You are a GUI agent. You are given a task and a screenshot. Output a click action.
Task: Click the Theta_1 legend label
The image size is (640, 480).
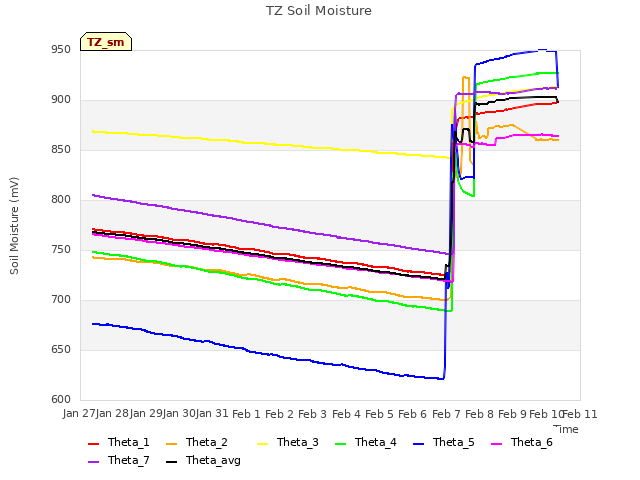129,442
